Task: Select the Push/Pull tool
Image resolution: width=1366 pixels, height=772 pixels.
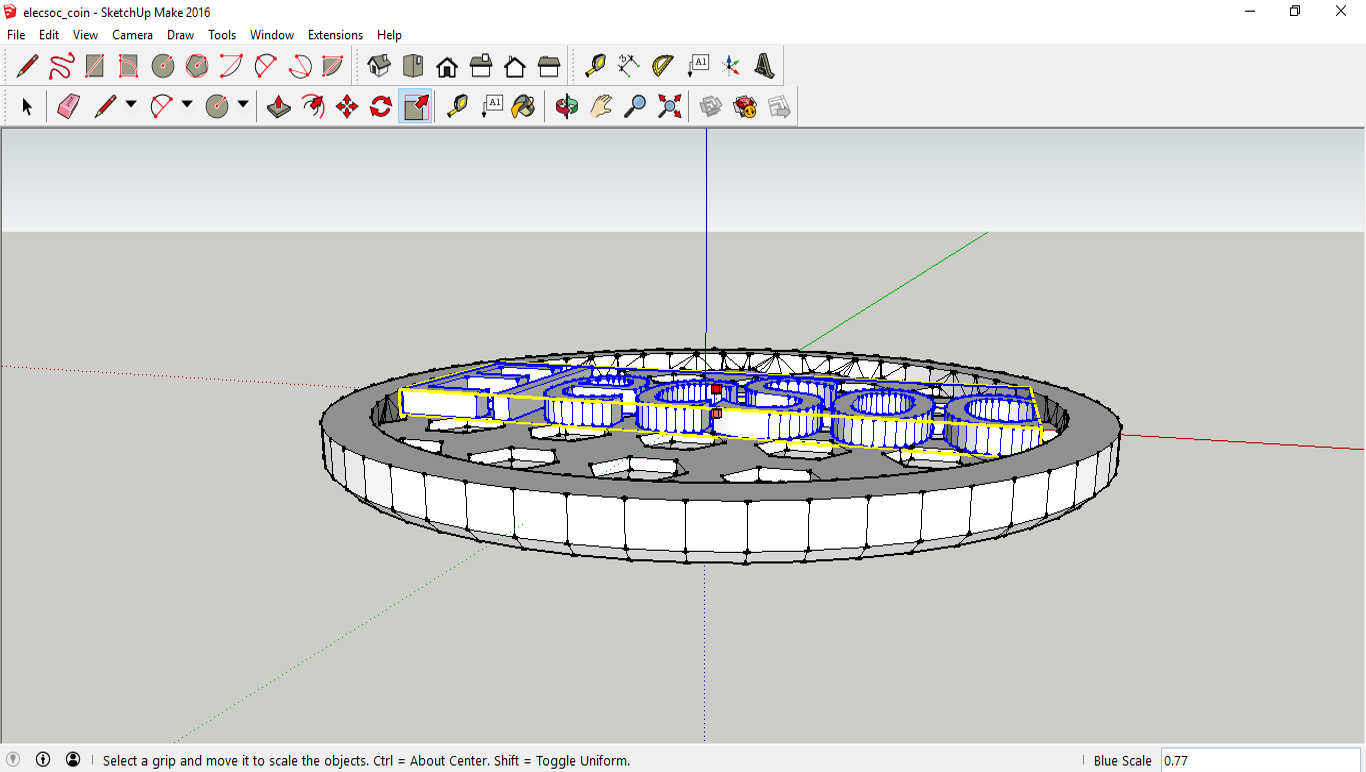Action: click(279, 106)
